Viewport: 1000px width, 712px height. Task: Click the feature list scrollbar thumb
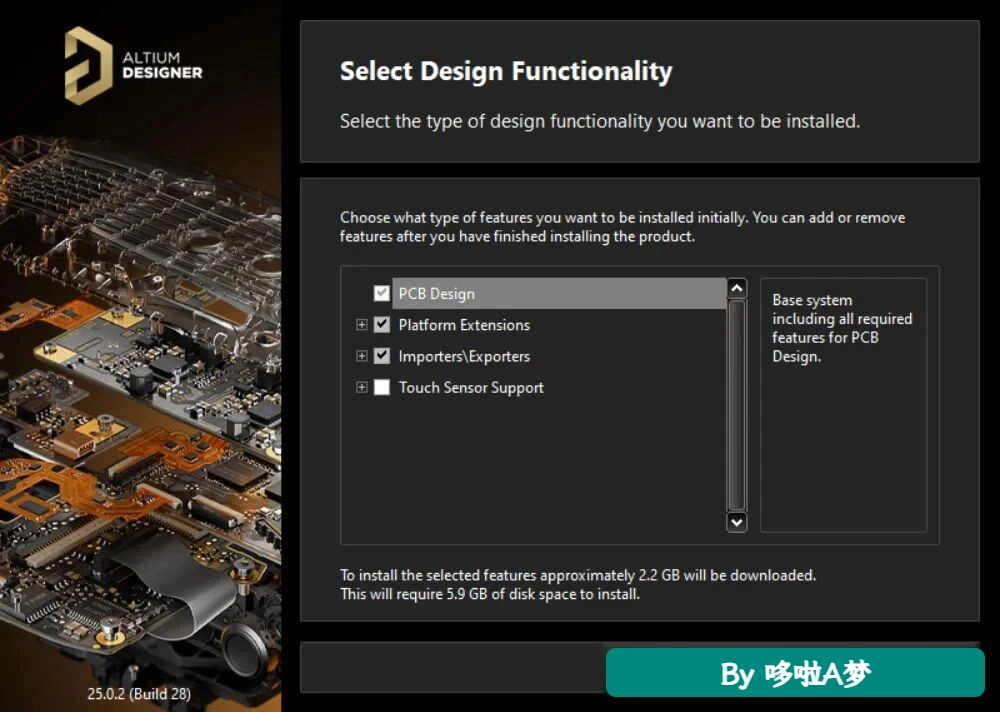coord(737,404)
